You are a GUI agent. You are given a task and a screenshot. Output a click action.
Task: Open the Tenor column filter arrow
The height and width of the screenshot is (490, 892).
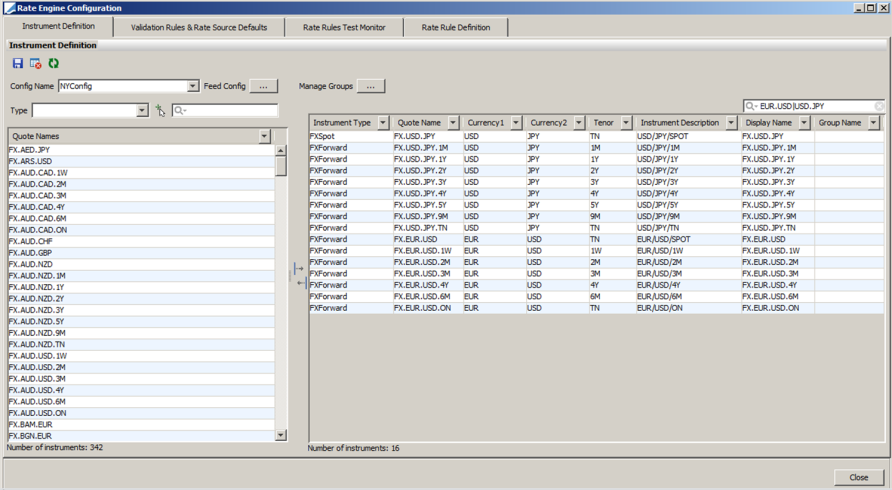coord(626,122)
